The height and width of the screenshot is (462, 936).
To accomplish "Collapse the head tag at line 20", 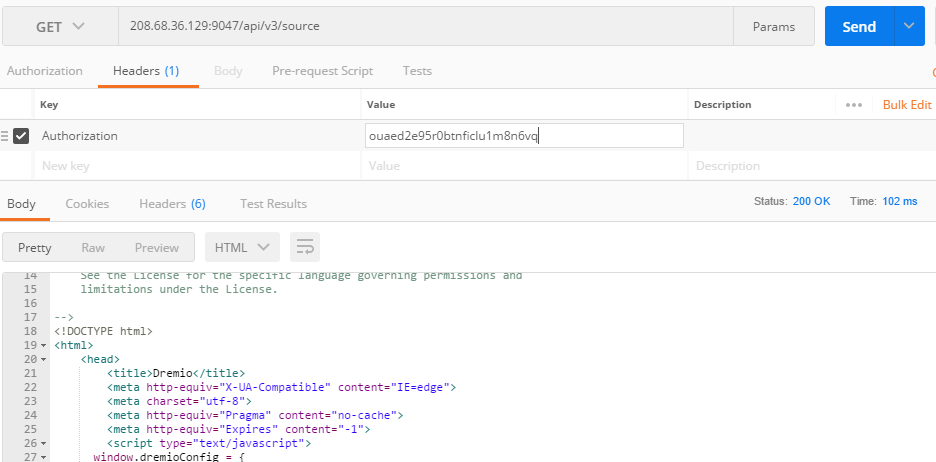I will (44, 359).
